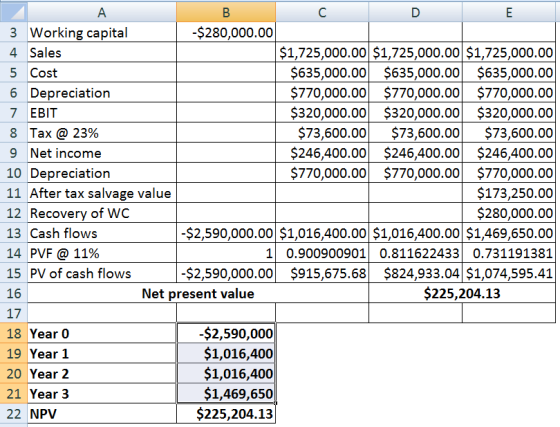Click row 6 Depreciation value in column D

click(x=415, y=92)
